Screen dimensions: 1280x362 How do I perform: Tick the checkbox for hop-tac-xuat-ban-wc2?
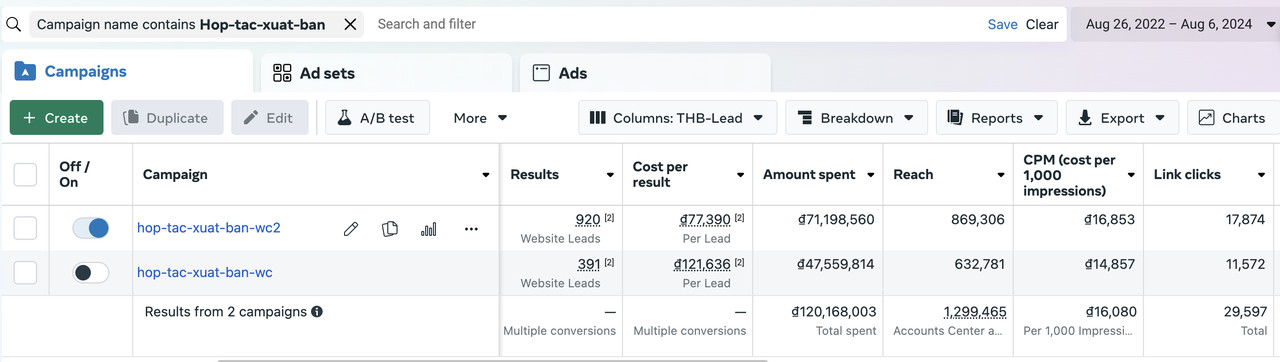[25, 228]
